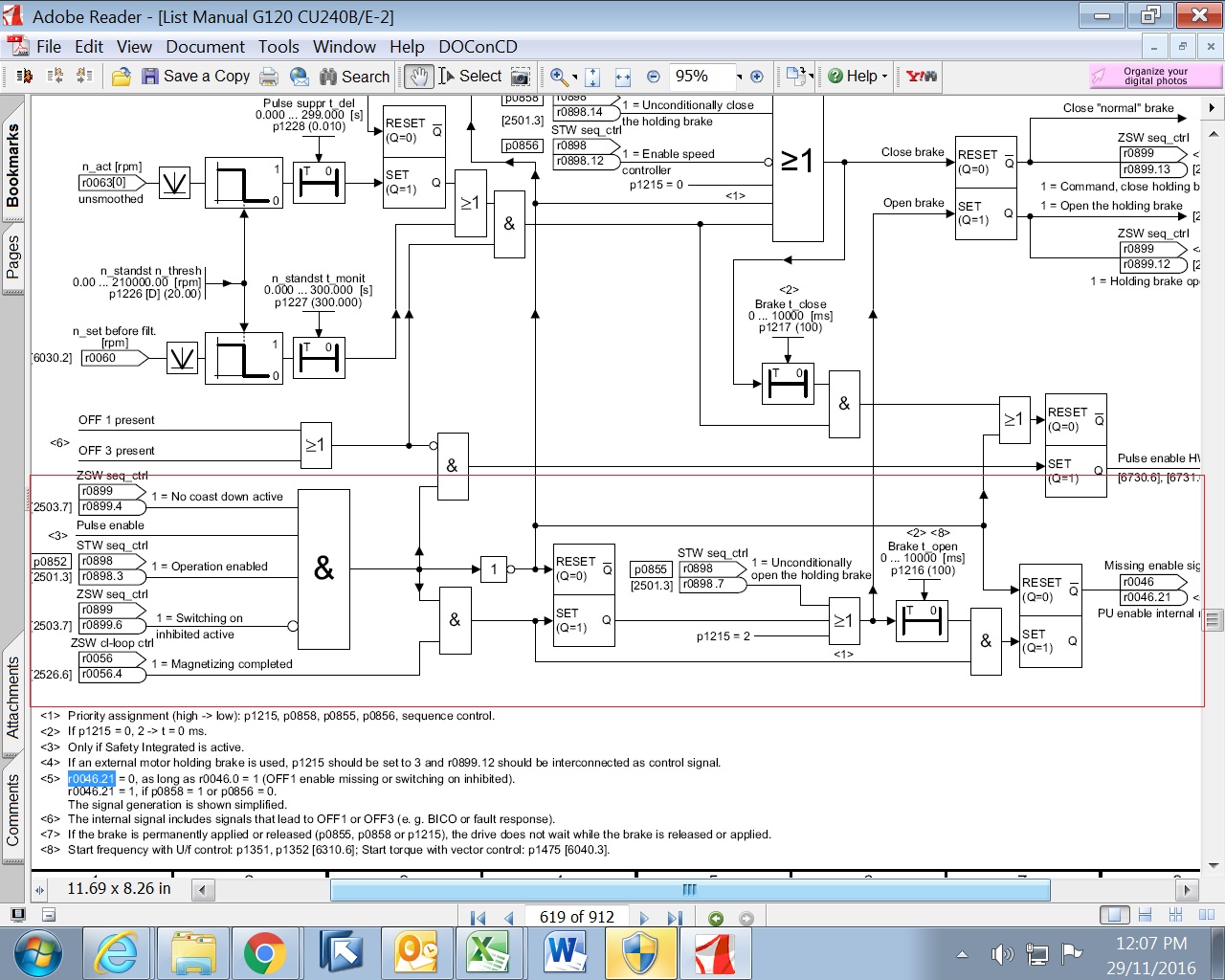Click the Save a Copy button
This screenshot has height=980, width=1225.
tap(196, 77)
